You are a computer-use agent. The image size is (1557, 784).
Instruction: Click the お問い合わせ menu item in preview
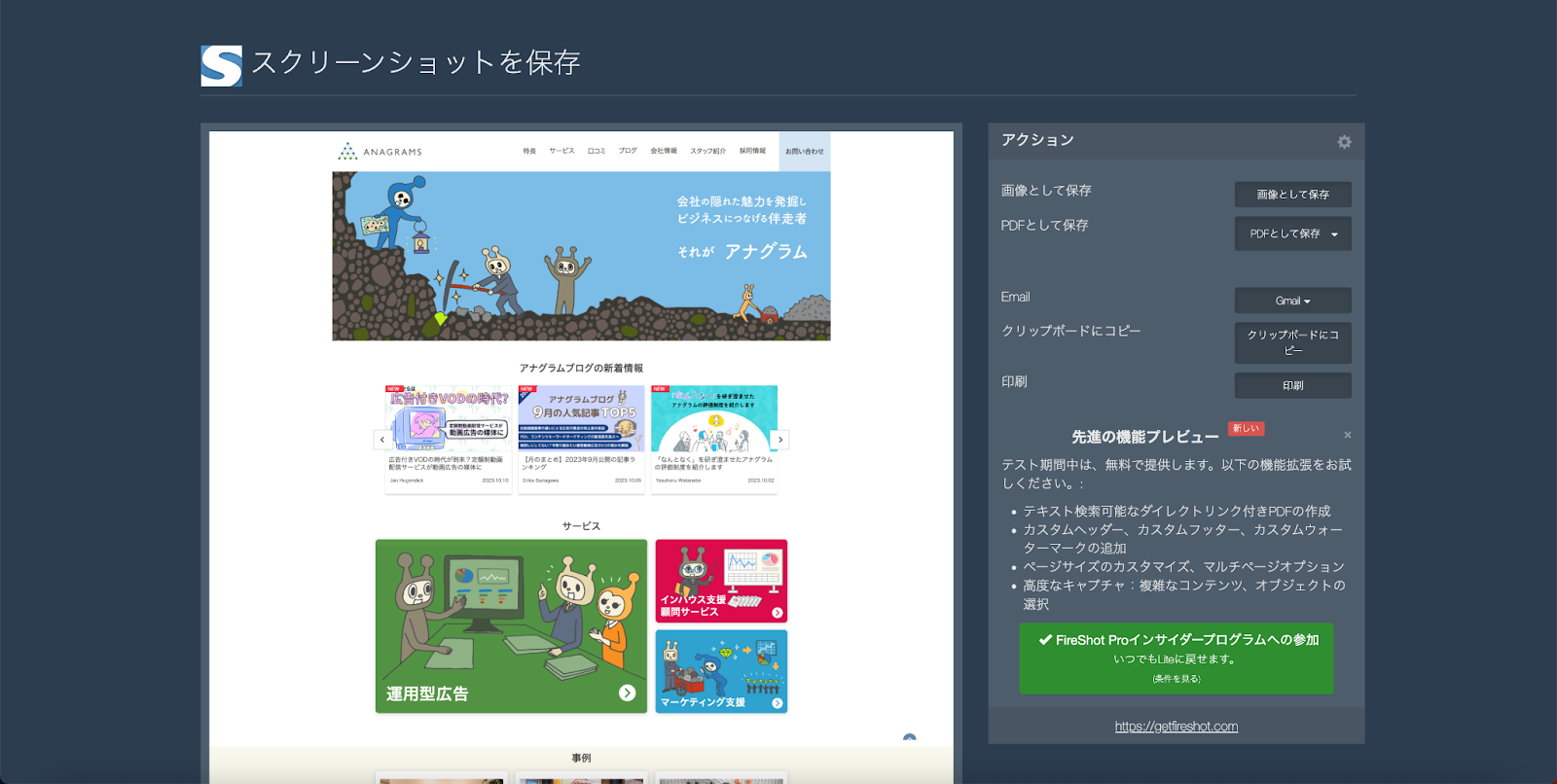(x=804, y=152)
